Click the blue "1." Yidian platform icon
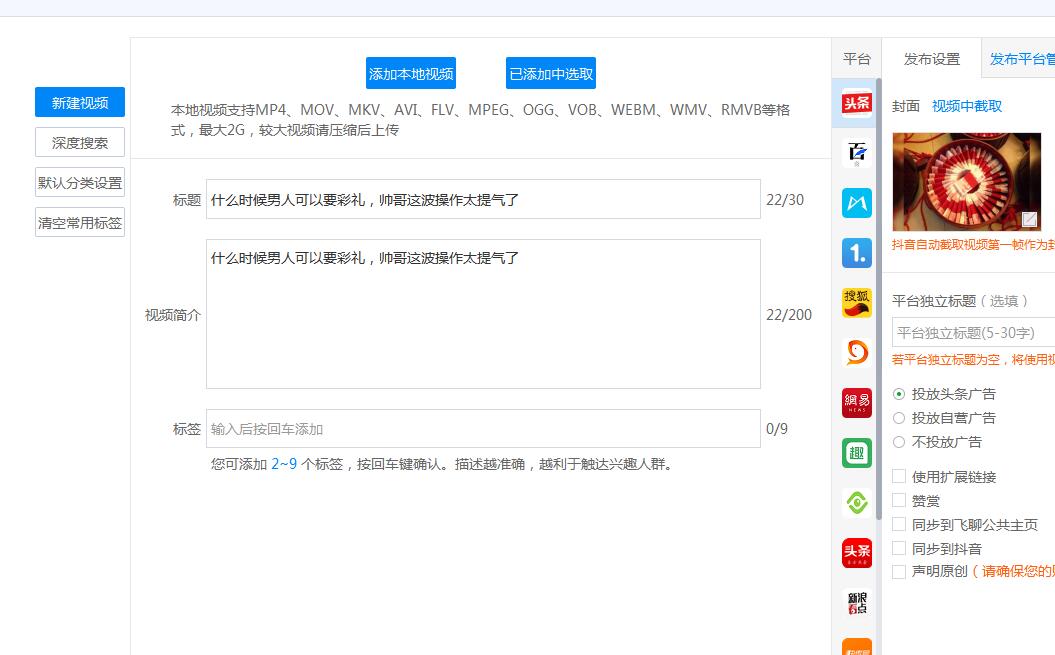Image resolution: width=1055 pixels, height=655 pixels. [x=856, y=253]
